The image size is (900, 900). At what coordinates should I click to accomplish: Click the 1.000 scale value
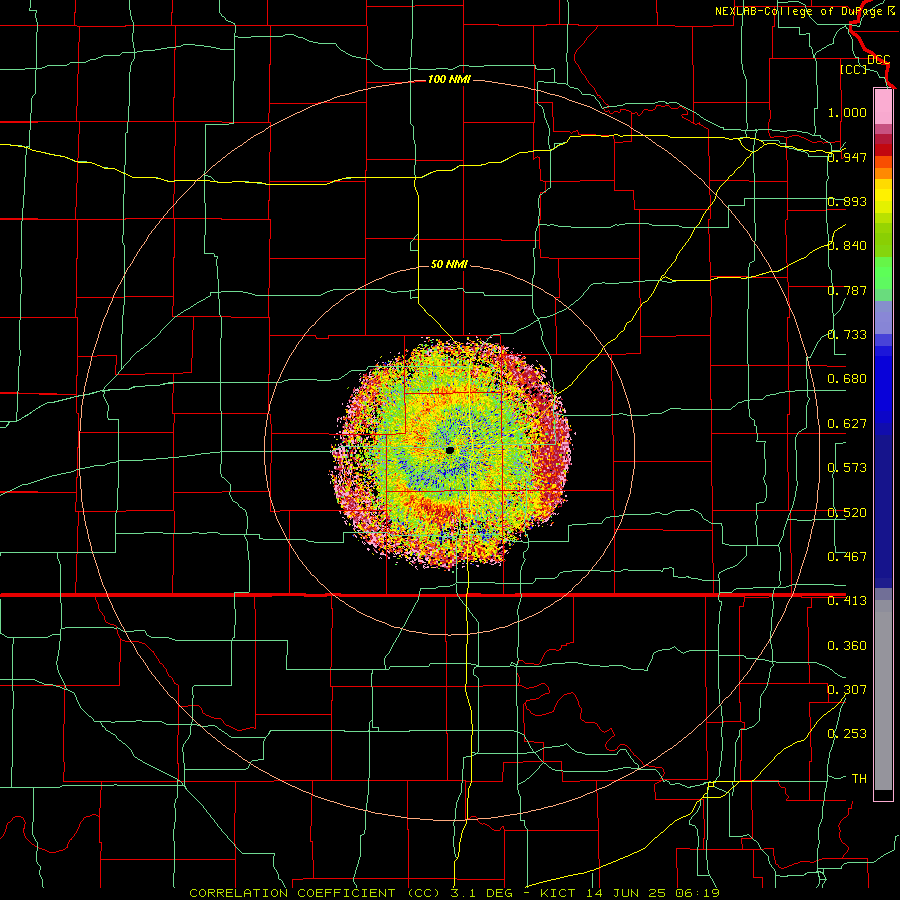[x=847, y=112]
